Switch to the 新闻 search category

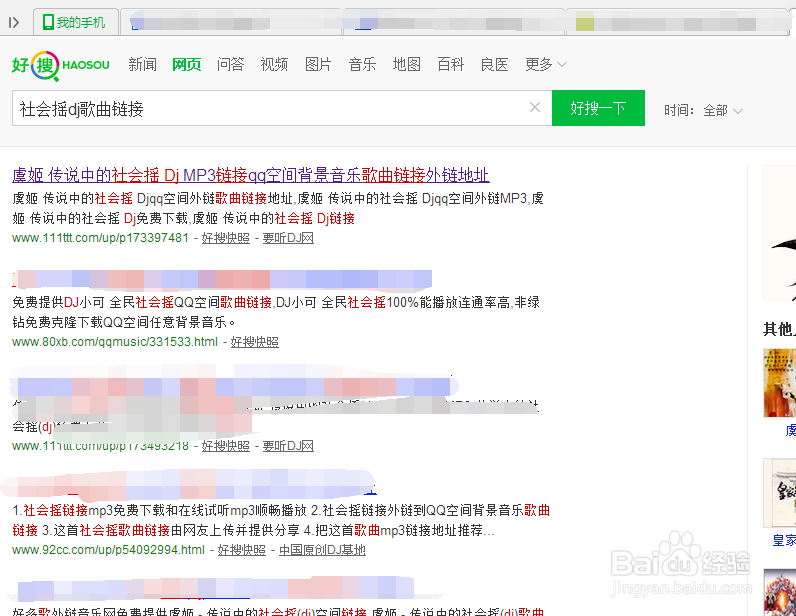coord(142,64)
